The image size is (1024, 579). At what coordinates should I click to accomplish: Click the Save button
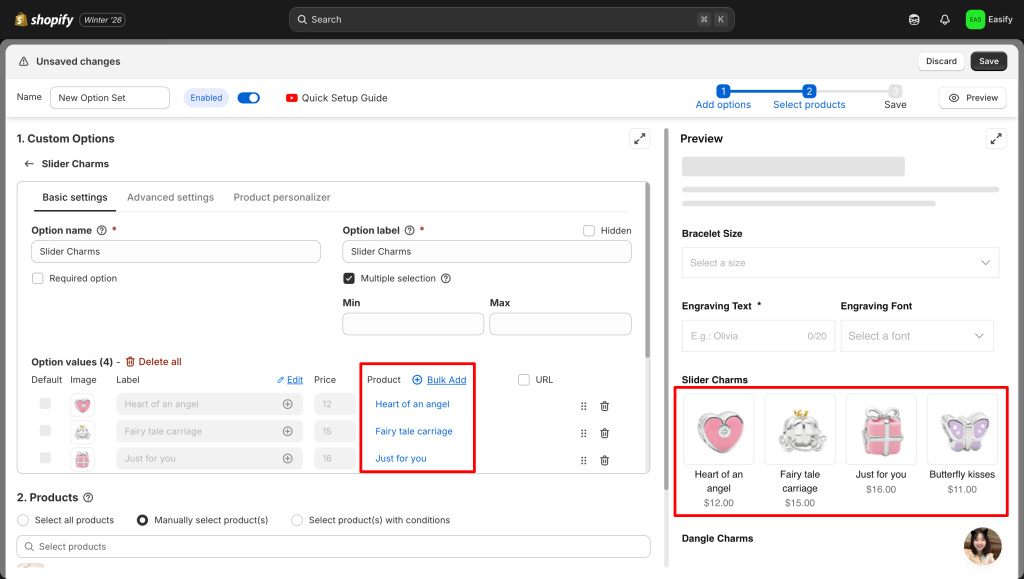click(988, 61)
